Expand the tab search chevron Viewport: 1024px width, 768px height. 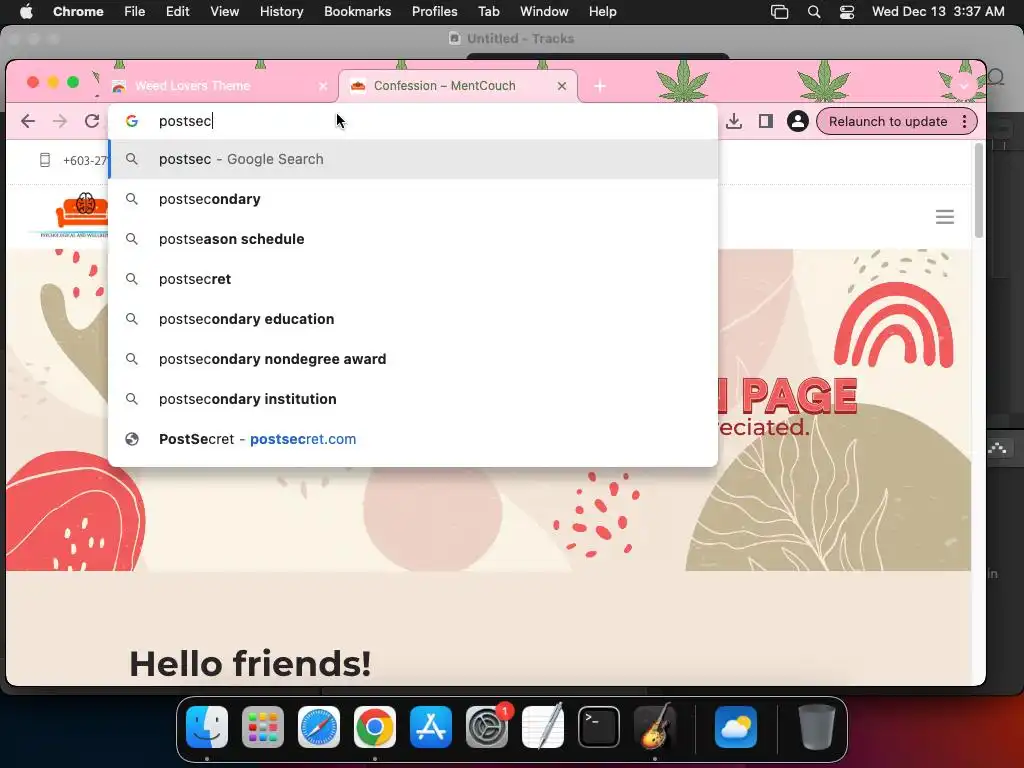[963, 86]
